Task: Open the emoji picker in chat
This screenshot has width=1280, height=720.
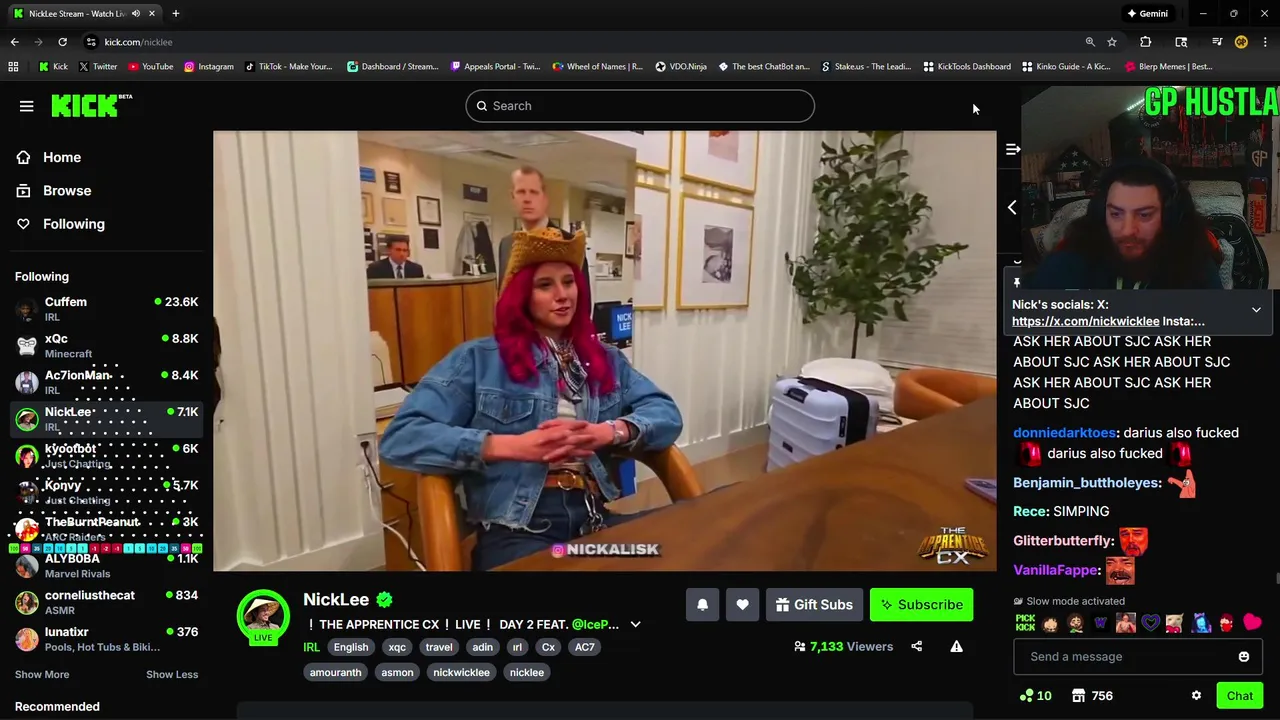Action: click(x=1244, y=657)
